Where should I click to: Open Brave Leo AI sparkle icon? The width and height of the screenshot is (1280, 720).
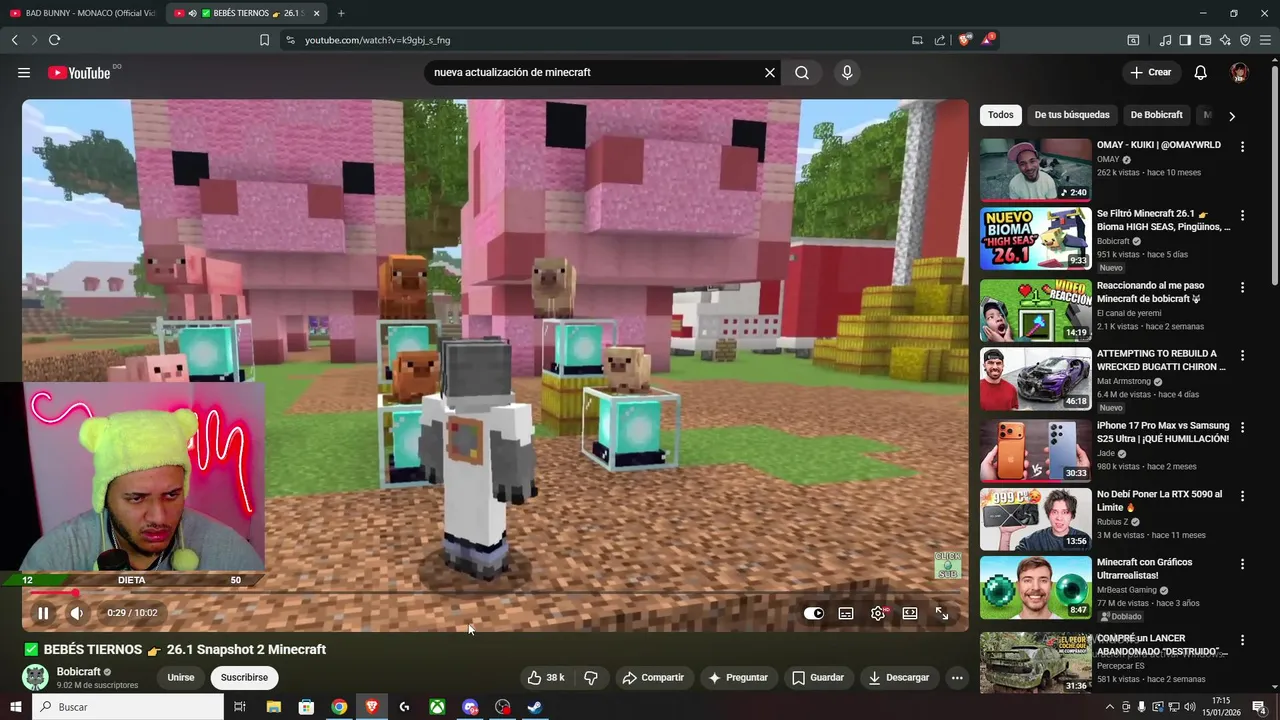click(1225, 40)
